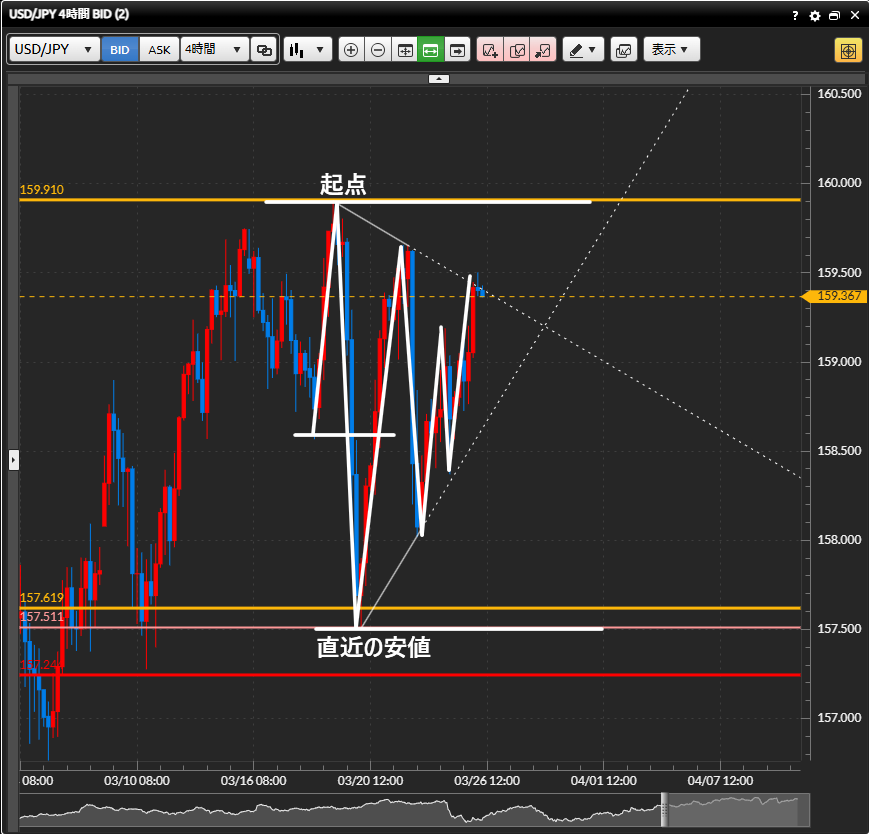Open the 4時間 timeframe dropdown
This screenshot has width=869, height=834.
(x=214, y=49)
